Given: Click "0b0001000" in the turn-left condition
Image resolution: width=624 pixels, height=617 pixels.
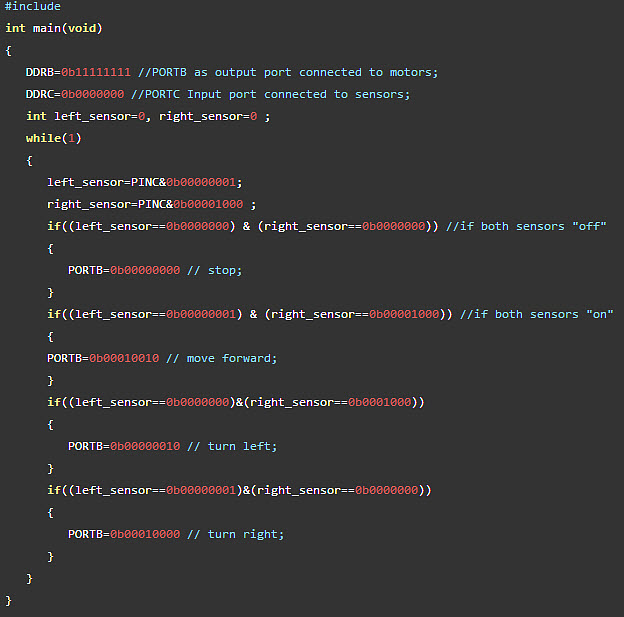Looking at the screenshot, I should click(380, 402).
